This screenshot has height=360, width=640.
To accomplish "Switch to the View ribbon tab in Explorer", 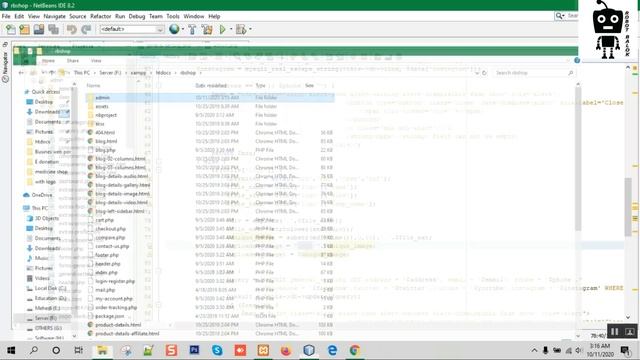I will 96,61.
